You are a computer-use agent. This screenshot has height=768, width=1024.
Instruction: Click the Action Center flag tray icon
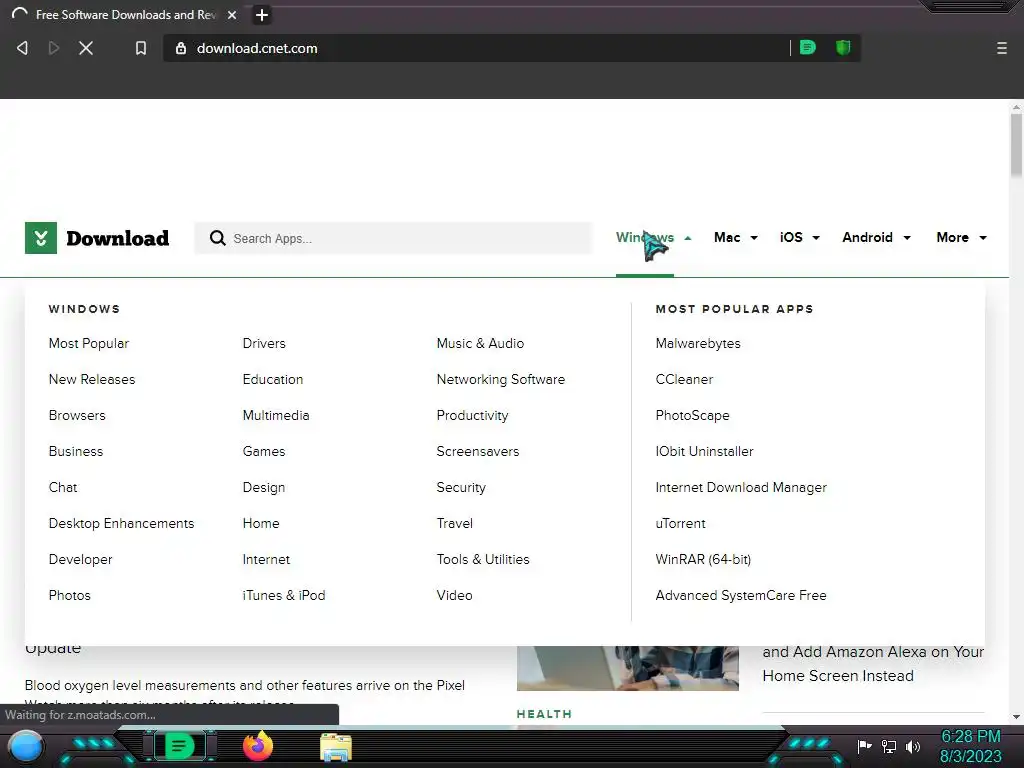pos(864,746)
